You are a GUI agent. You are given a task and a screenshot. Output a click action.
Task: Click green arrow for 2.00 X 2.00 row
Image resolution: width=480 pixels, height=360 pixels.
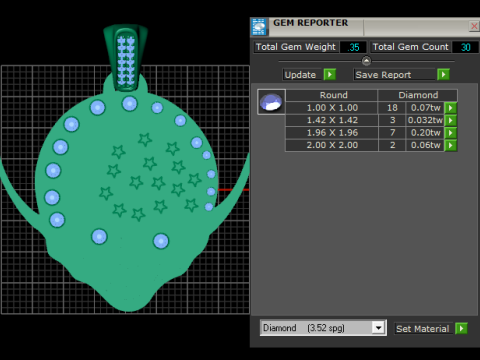[x=451, y=145]
